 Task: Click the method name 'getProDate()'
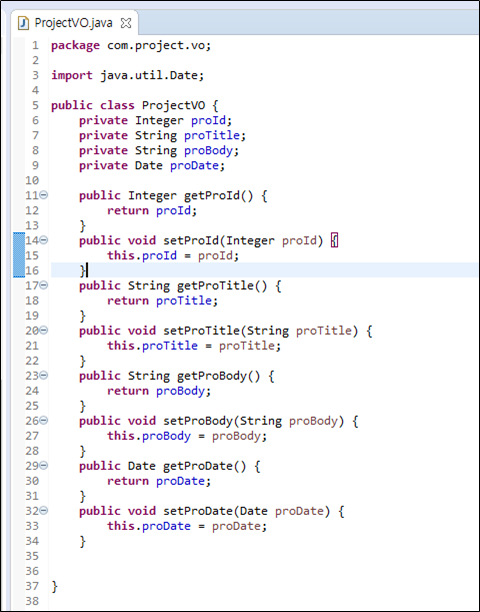tap(204, 466)
